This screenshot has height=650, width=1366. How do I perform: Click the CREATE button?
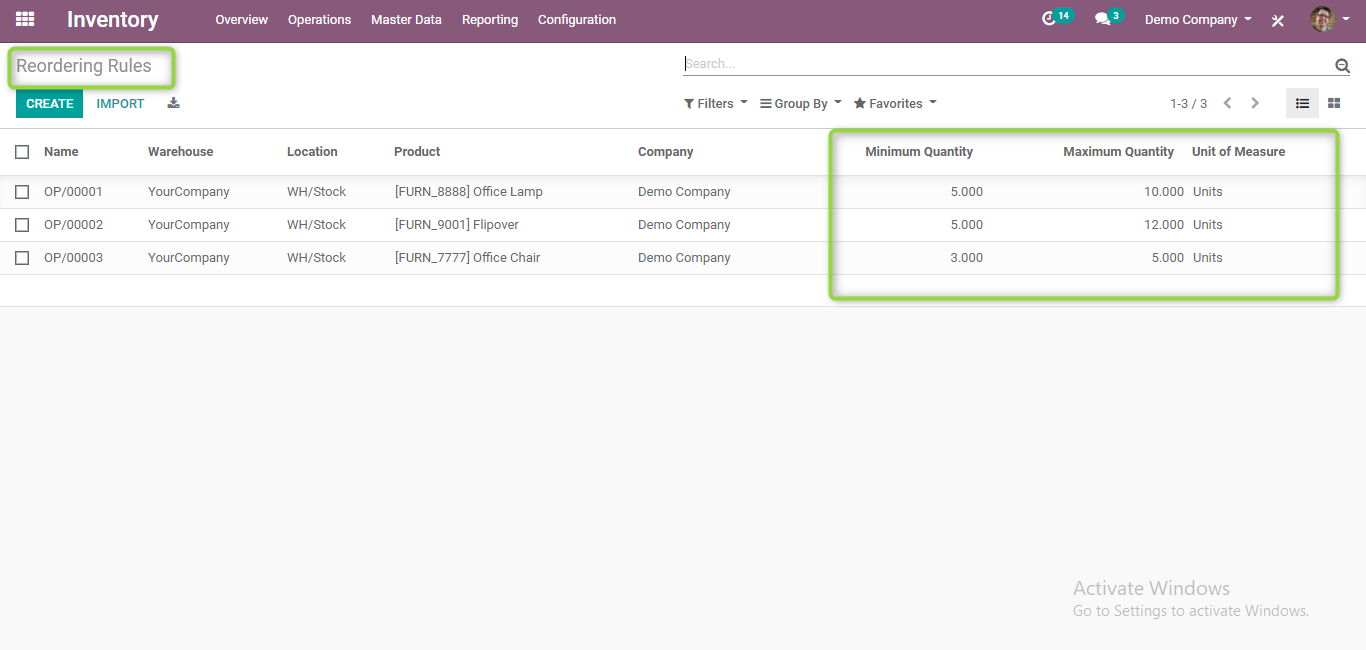tap(48, 103)
